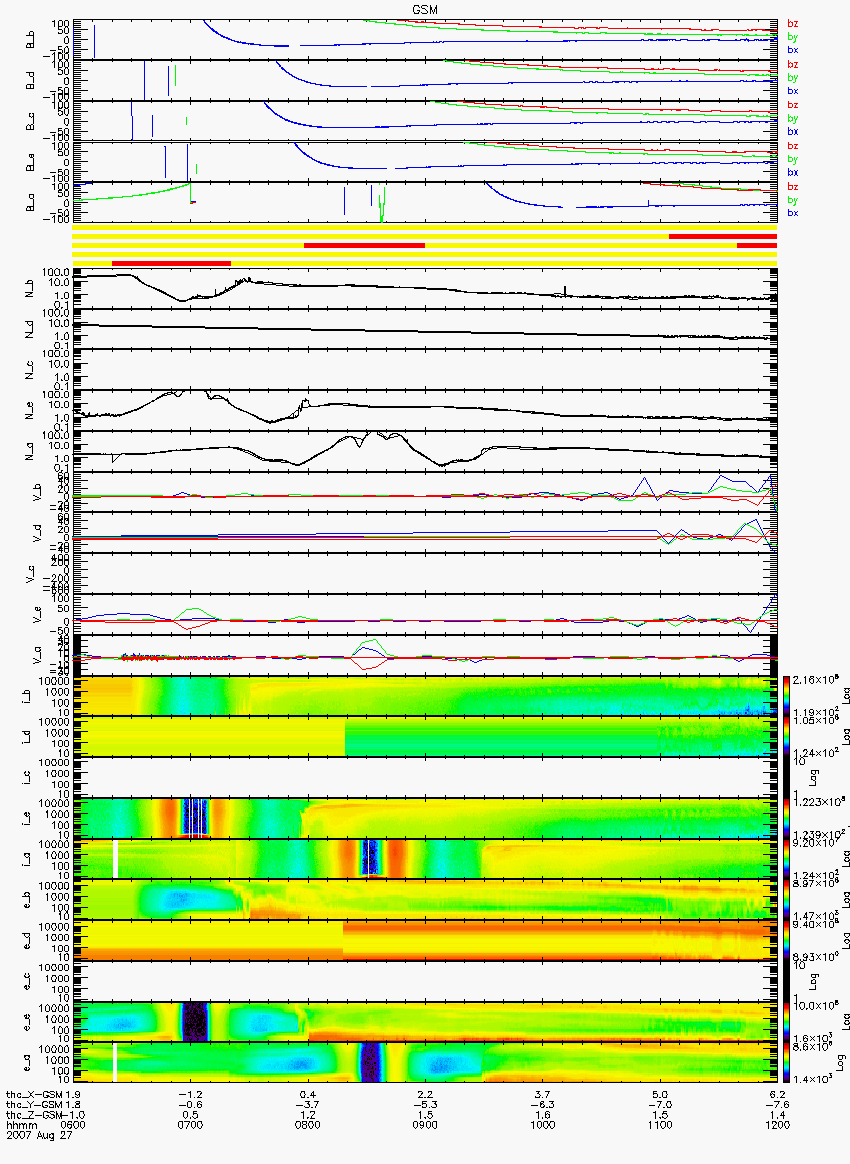
Task: Click the 1000 time axis label
Action: pyautogui.click(x=543, y=1125)
